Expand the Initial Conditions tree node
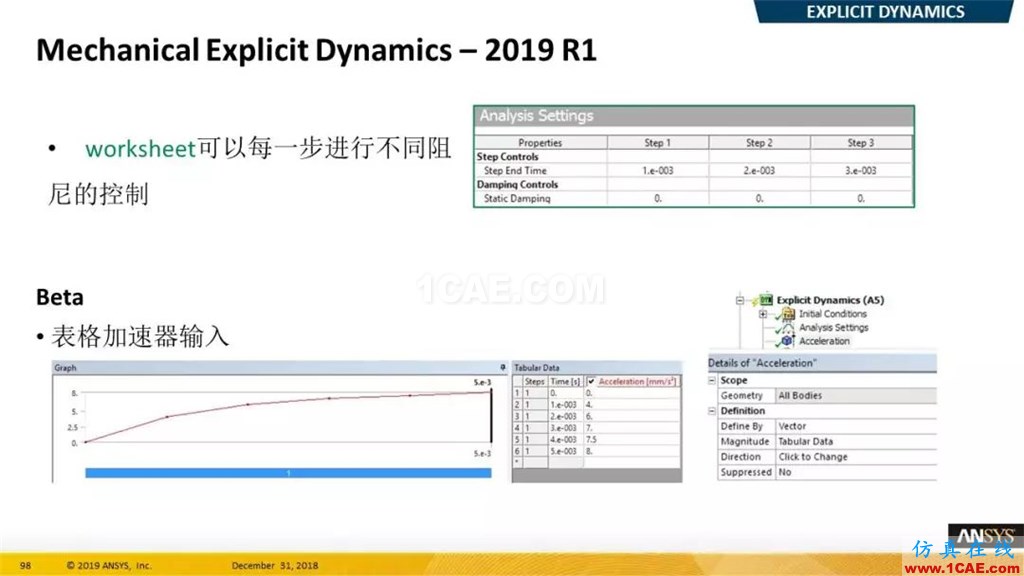This screenshot has width=1024, height=576. coord(762,314)
